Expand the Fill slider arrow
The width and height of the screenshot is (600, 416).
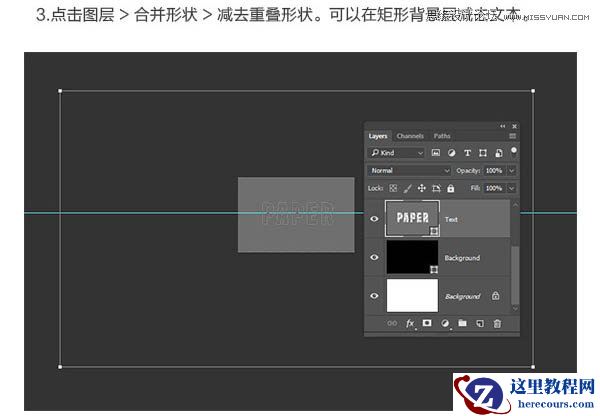512,188
